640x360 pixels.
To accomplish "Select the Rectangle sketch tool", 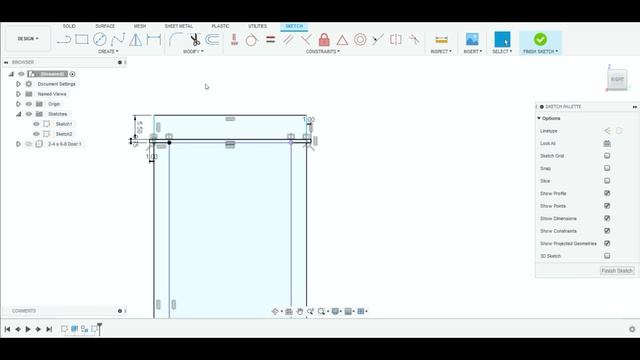I will pos(82,40).
